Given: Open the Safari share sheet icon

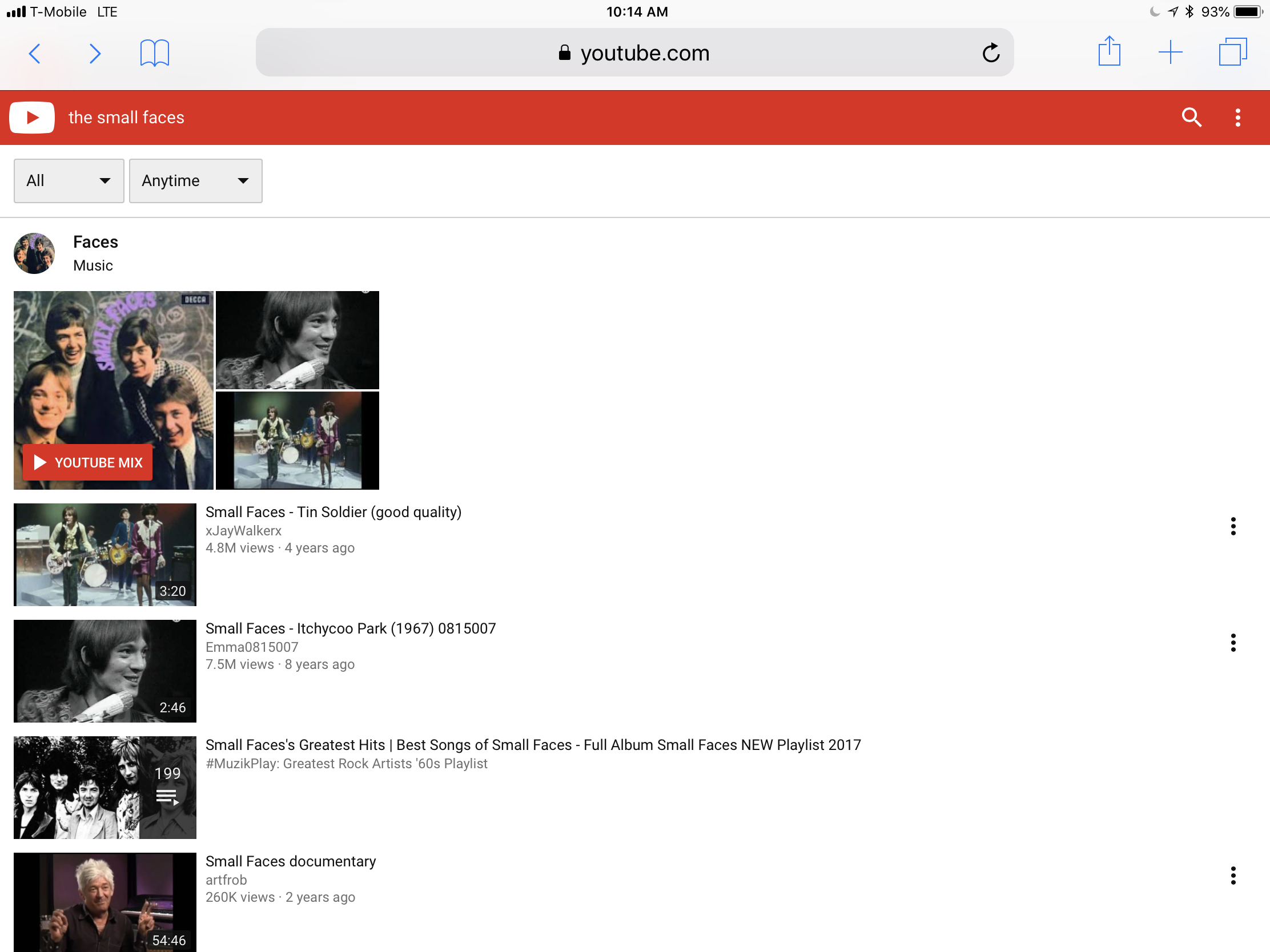Looking at the screenshot, I should tap(1109, 51).
